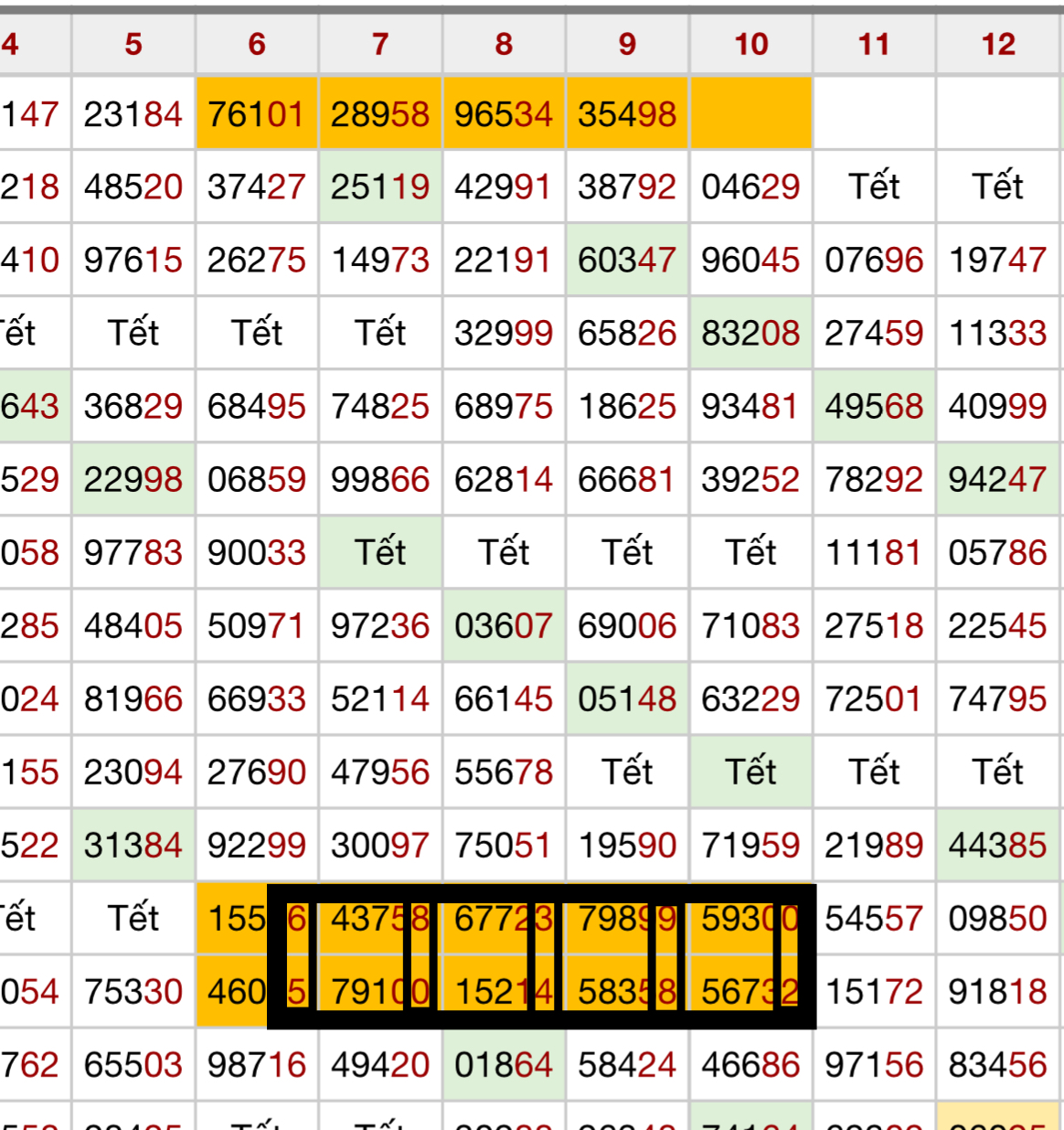1064x1130 pixels.
Task: Select the green cell 83208
Action: [x=751, y=333]
